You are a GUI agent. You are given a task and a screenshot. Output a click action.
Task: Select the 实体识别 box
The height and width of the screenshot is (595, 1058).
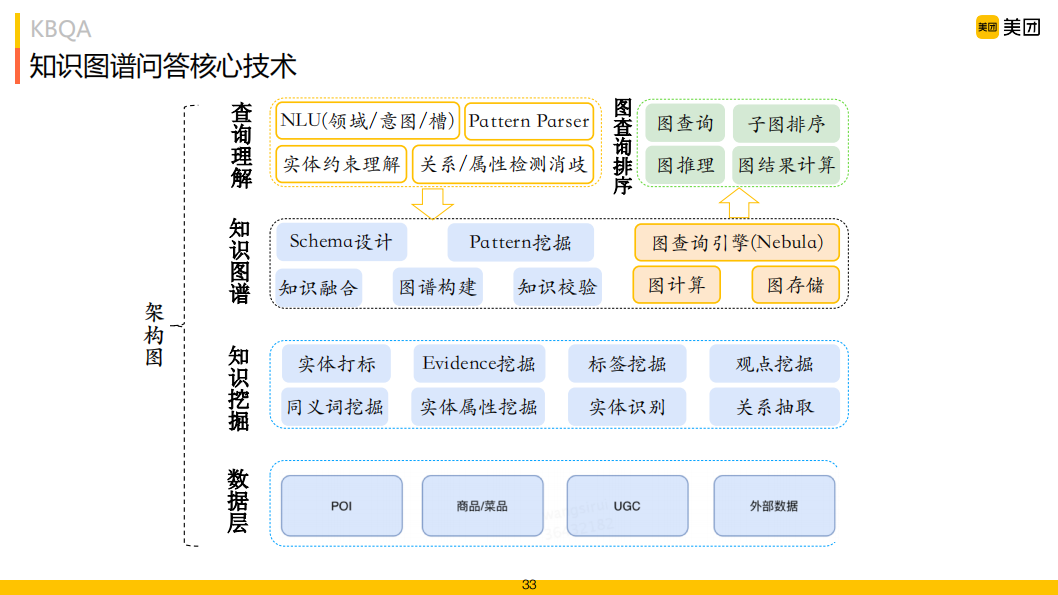[627, 407]
